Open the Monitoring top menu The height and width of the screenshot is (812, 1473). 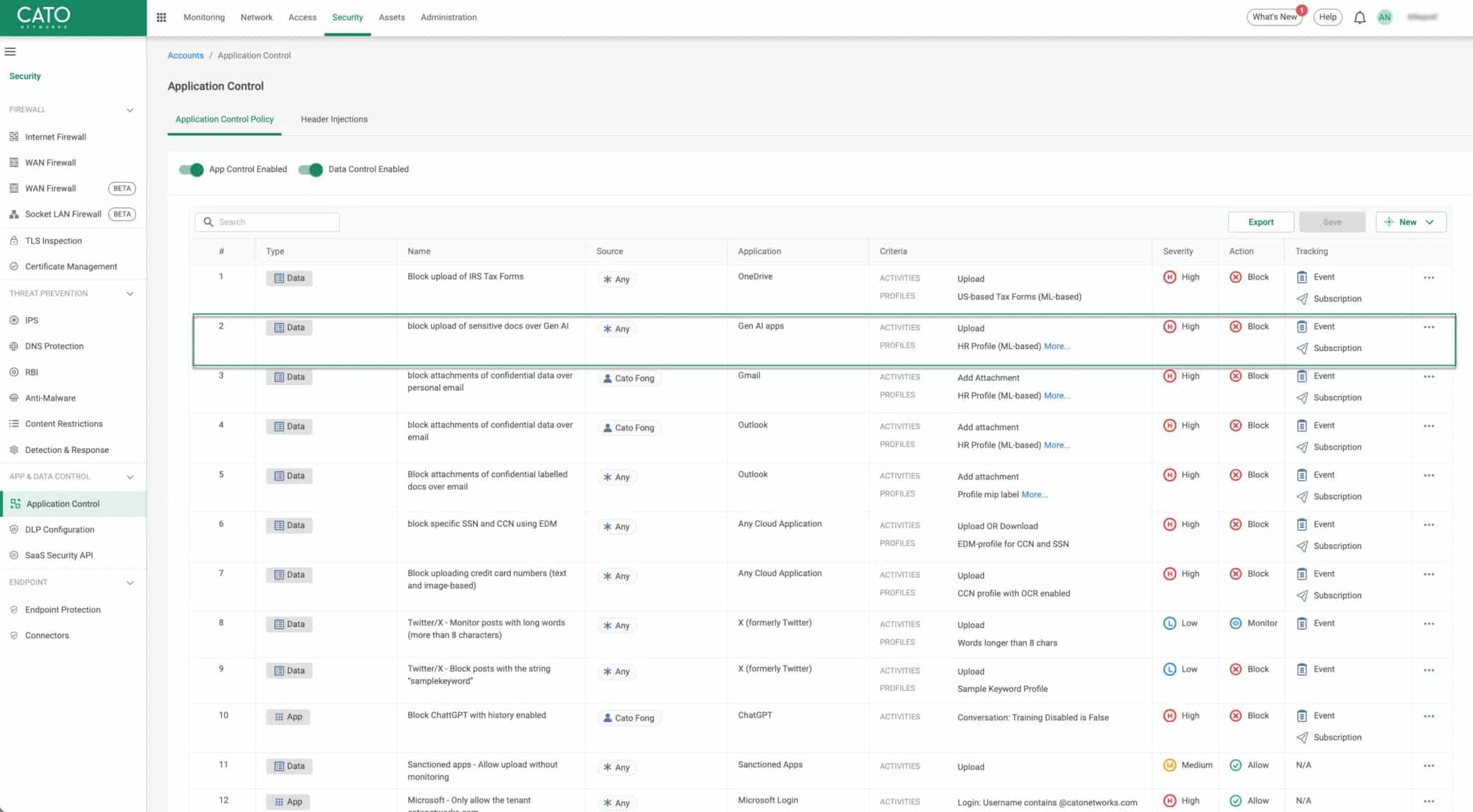pos(204,17)
